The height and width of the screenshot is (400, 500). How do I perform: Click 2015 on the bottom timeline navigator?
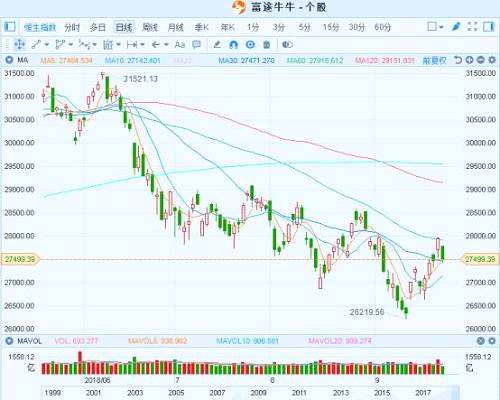pos(382,393)
